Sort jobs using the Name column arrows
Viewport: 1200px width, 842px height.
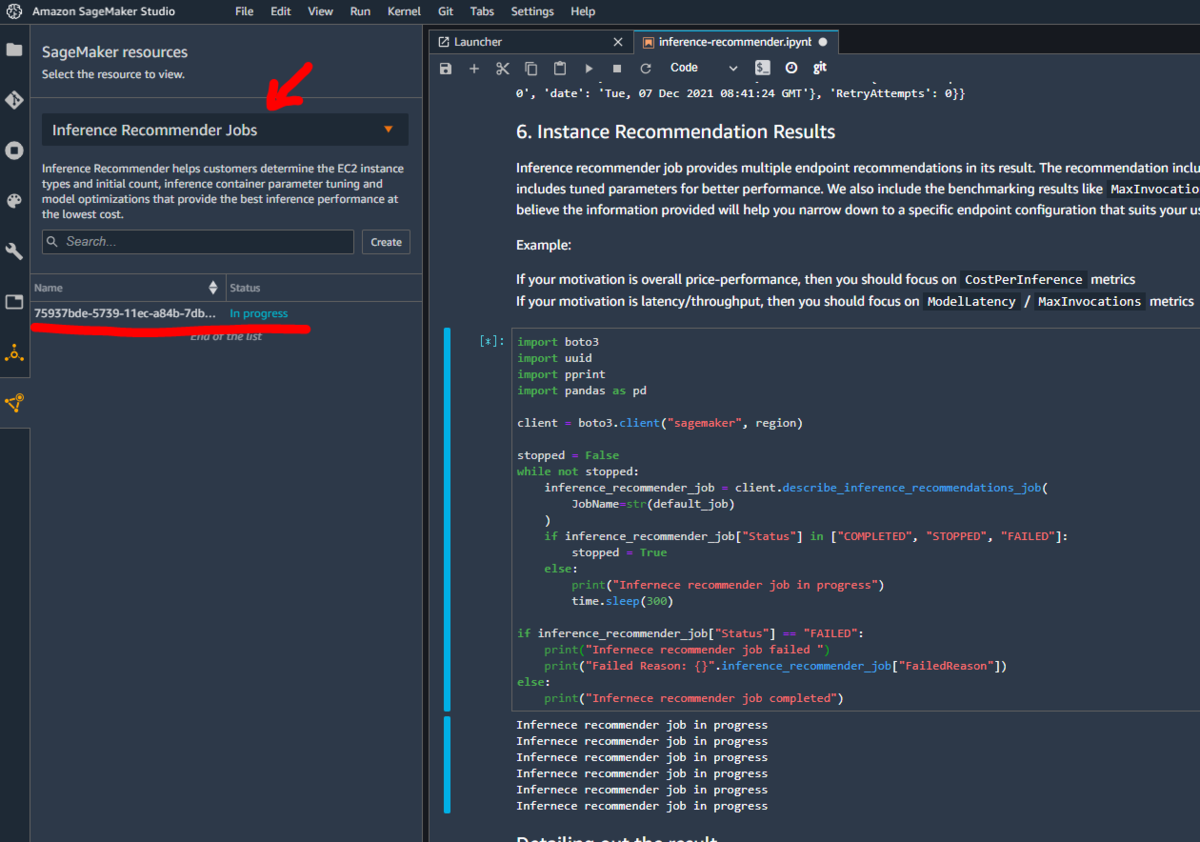pos(212,288)
